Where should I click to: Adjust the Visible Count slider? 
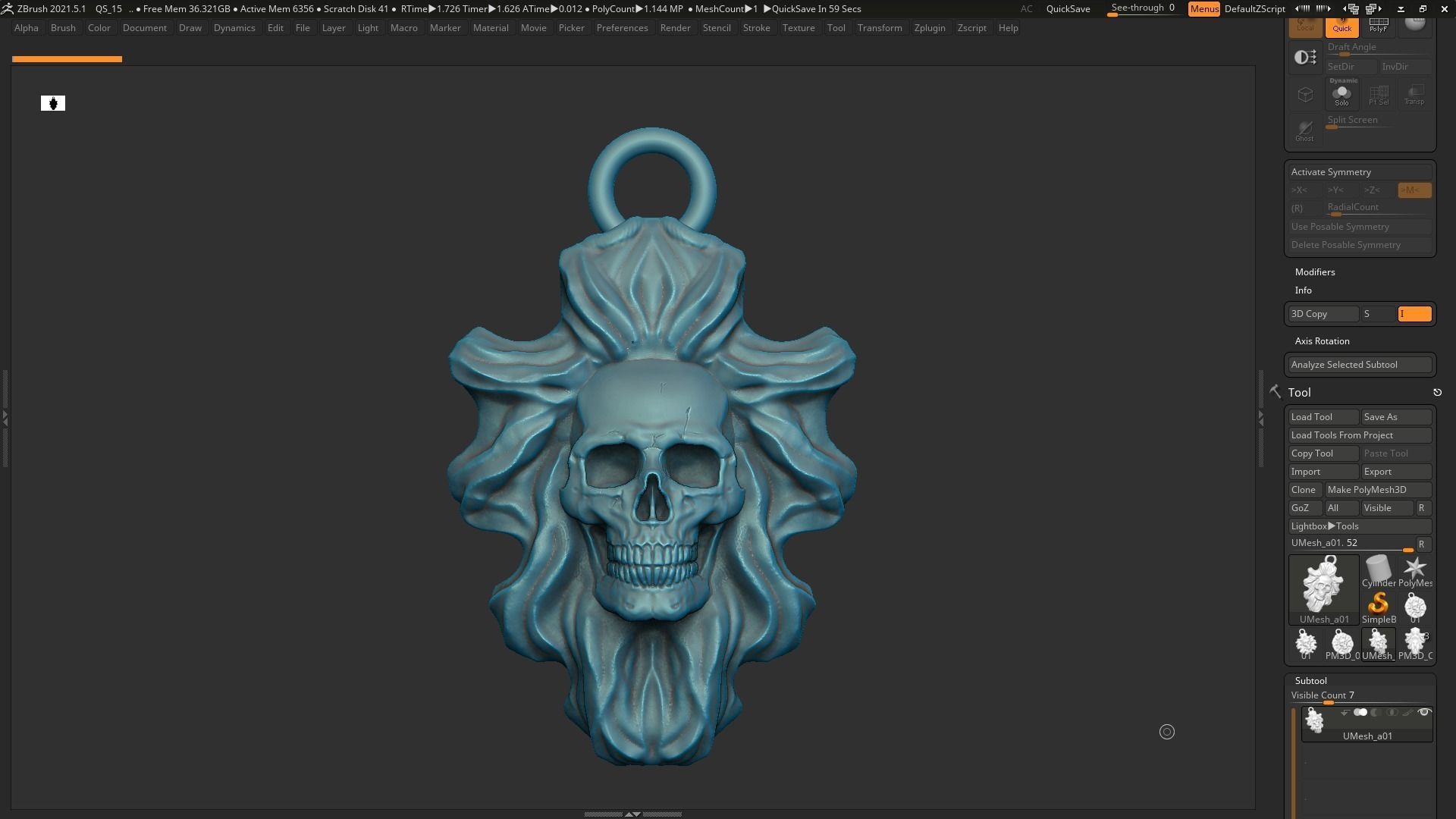click(1360, 697)
